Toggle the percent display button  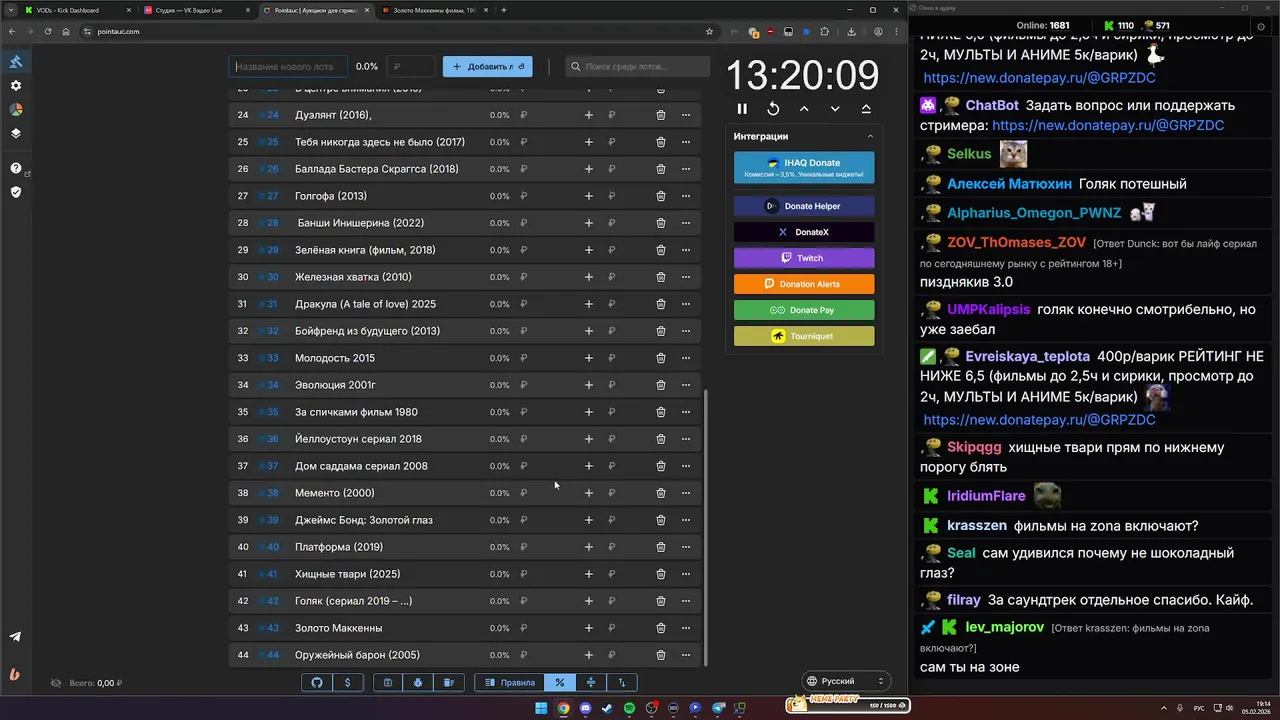(x=560, y=682)
